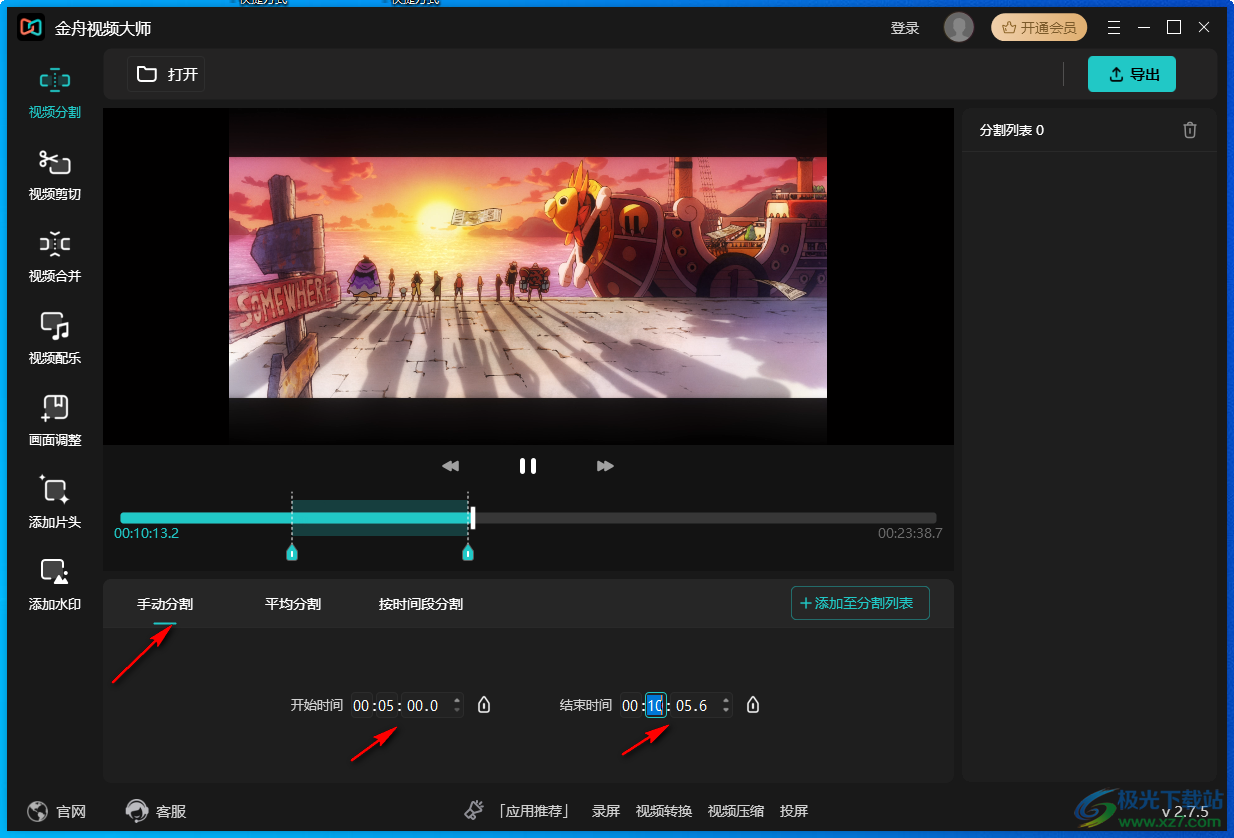Export the video with 导出
This screenshot has width=1234, height=838.
1132,74
